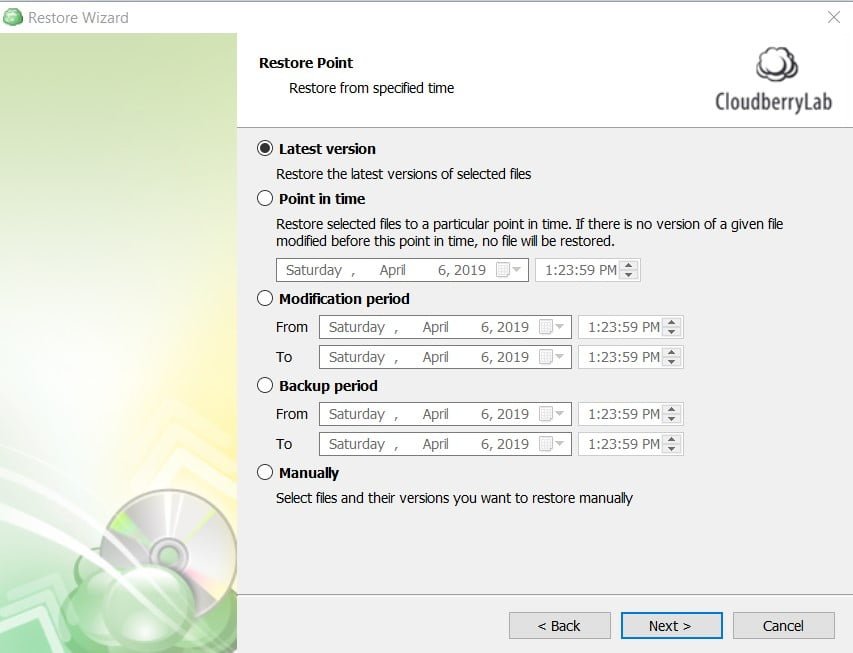Screen dimensions: 853x653
Task: Click Modification period From time field
Action: [631, 327]
